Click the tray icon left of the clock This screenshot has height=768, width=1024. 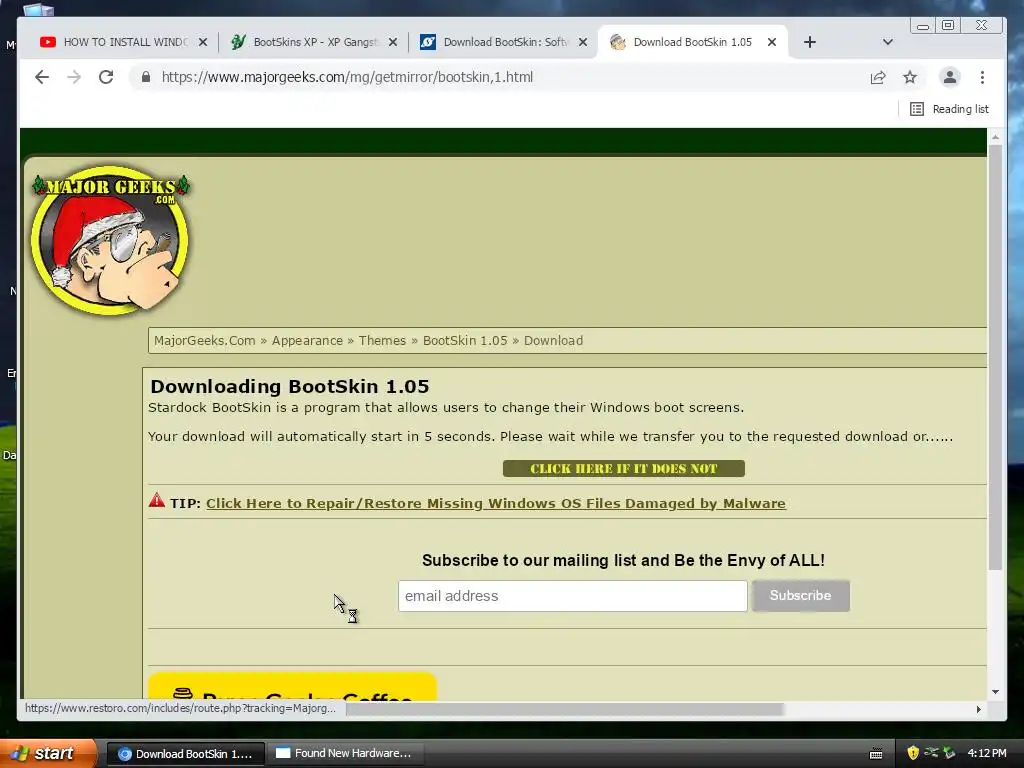(x=950, y=753)
